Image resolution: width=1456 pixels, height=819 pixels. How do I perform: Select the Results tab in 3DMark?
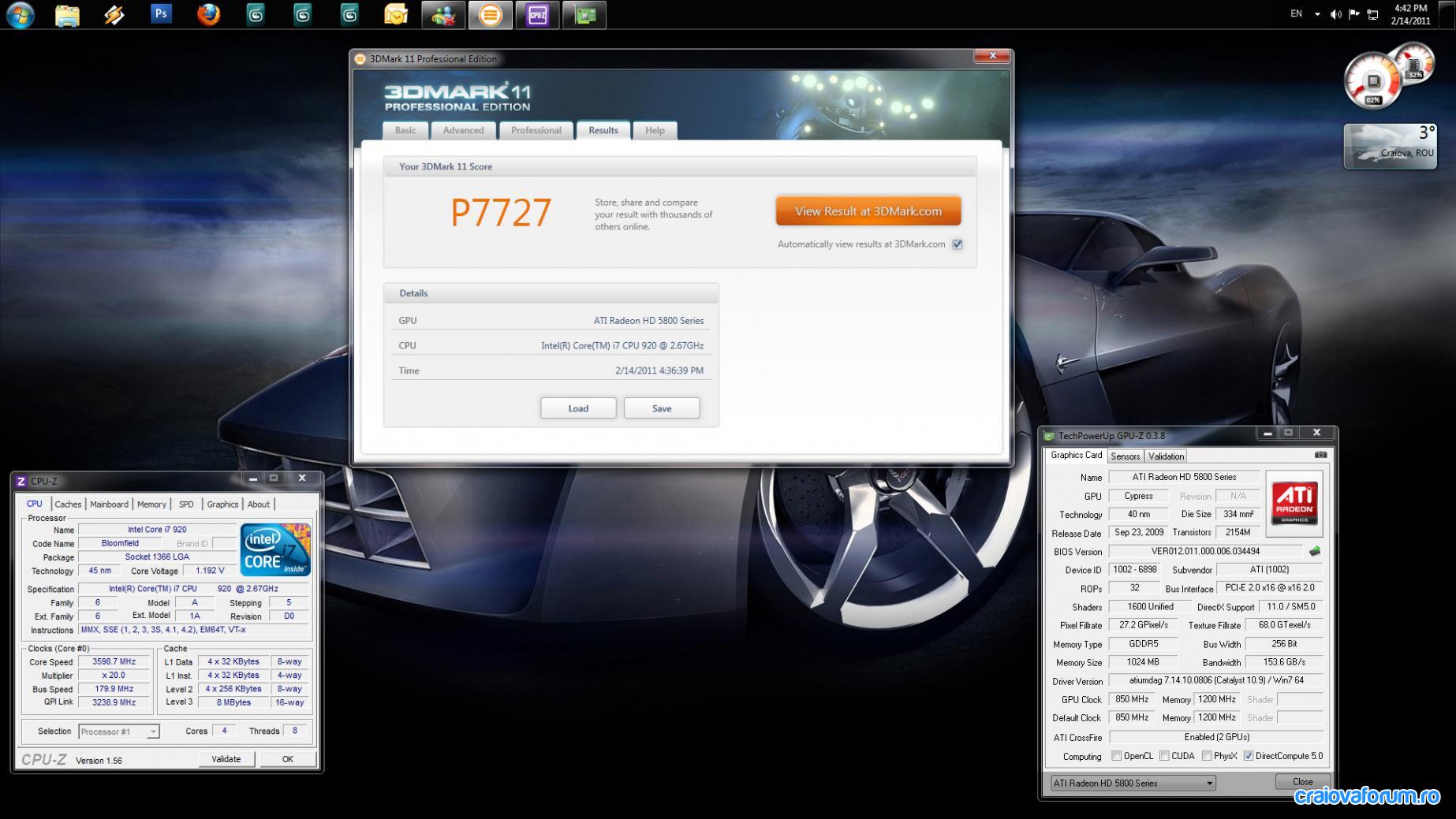click(603, 131)
